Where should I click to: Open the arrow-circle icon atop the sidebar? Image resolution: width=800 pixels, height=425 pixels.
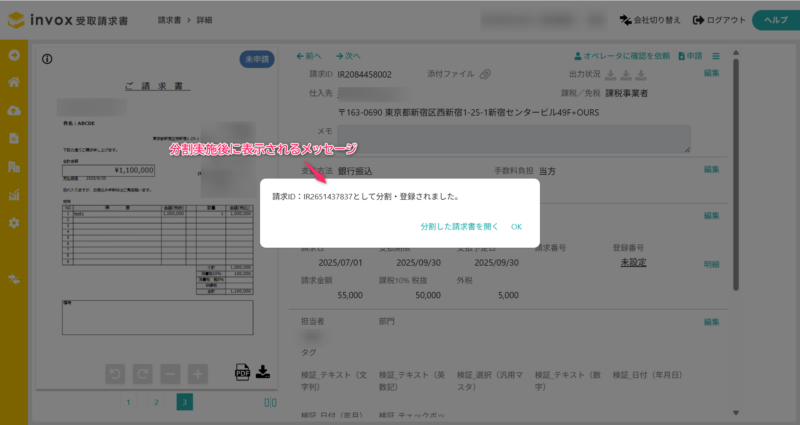coord(14,55)
